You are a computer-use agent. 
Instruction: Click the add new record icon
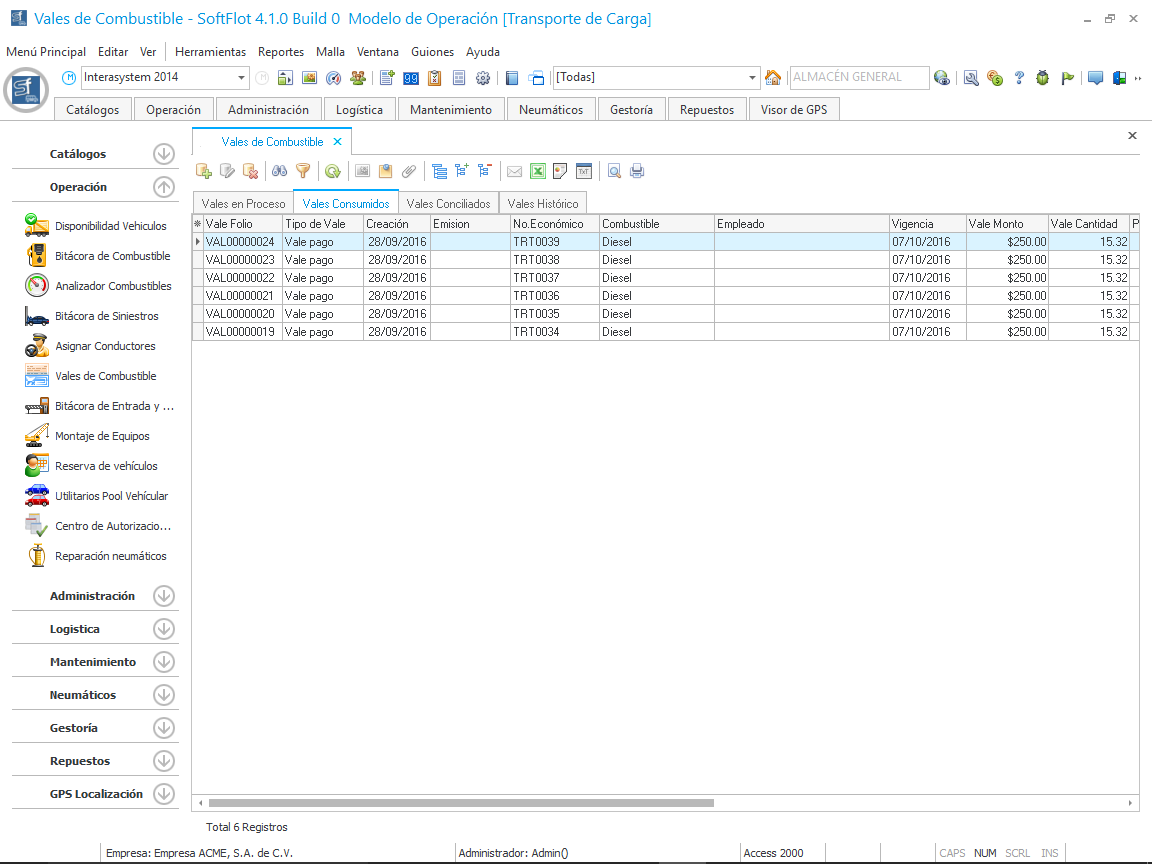(x=204, y=171)
